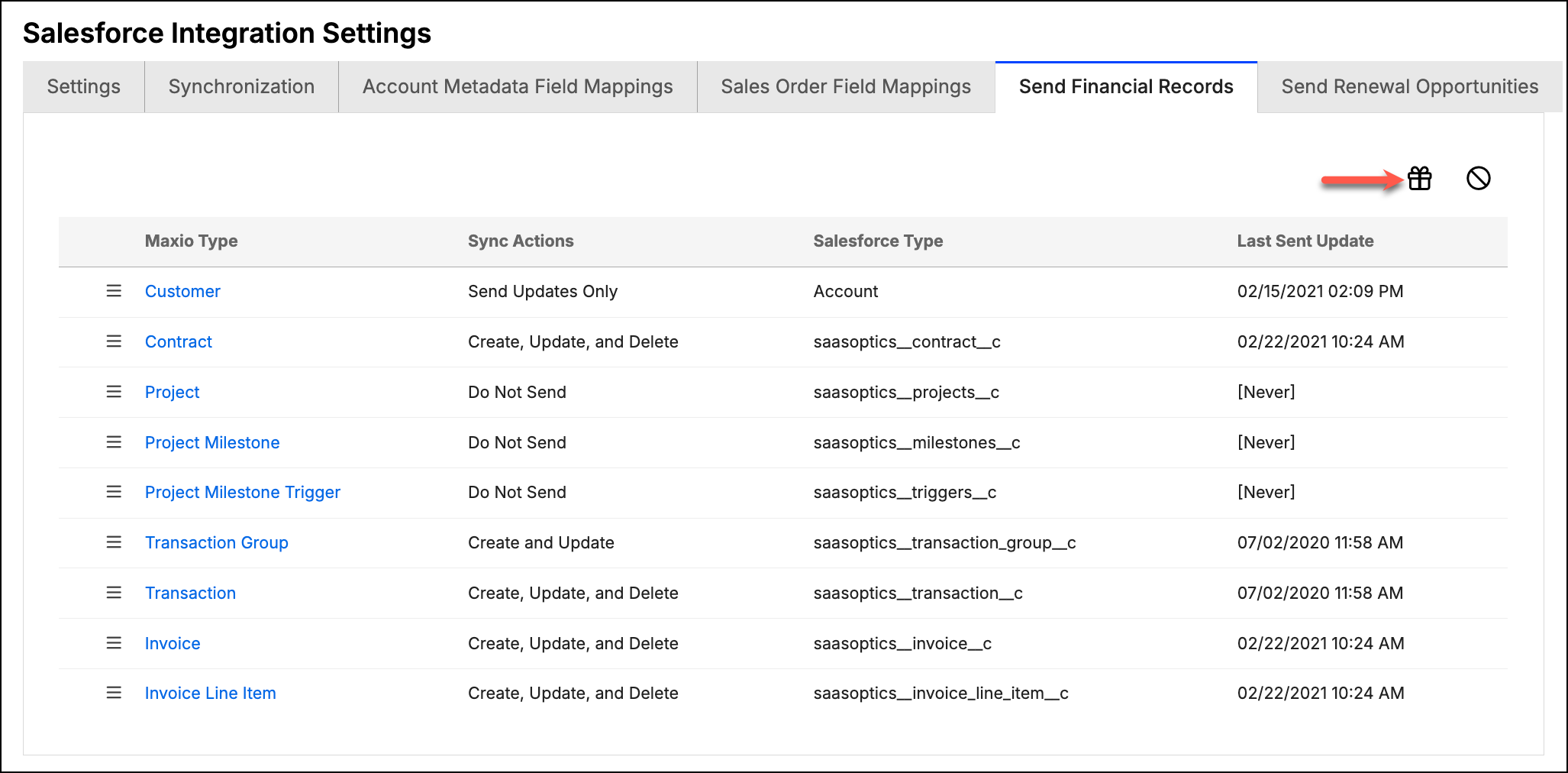
Task: Click the drag handle beside Invoice row
Action: pyautogui.click(x=114, y=643)
